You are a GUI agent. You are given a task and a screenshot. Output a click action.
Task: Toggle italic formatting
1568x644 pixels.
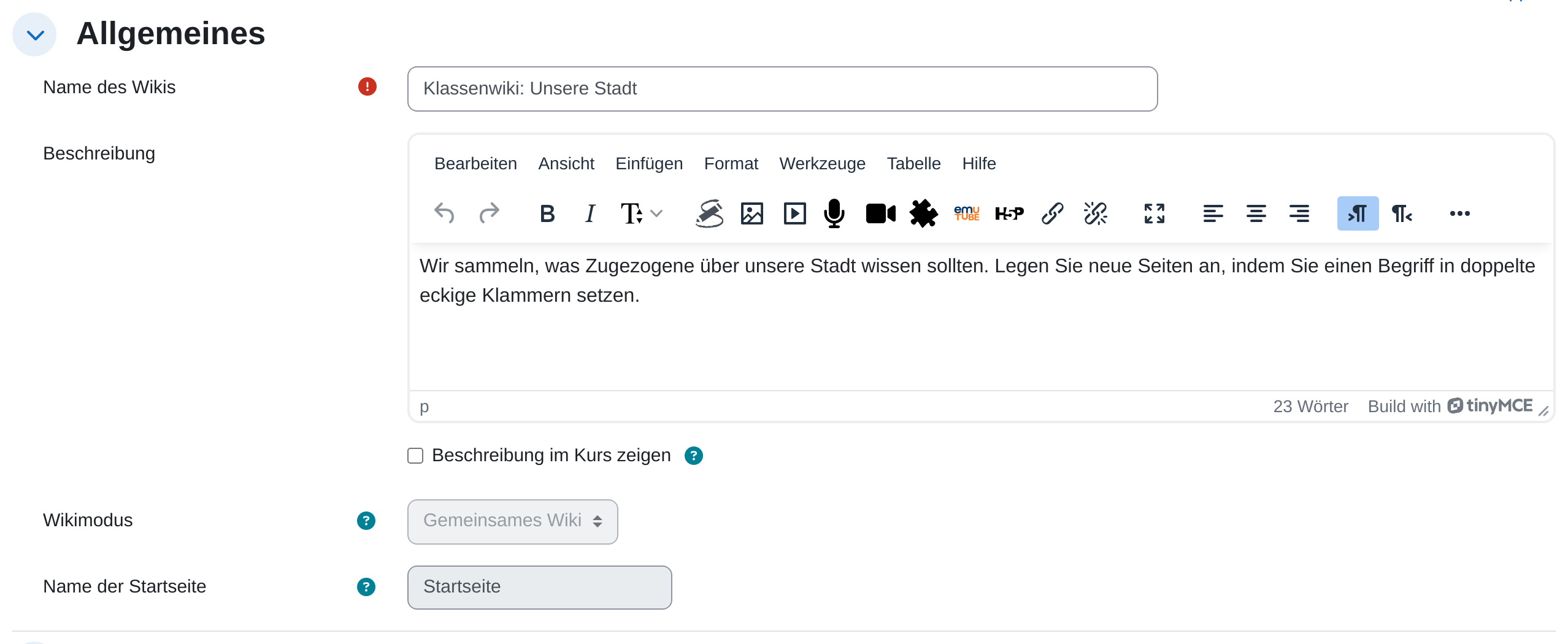click(x=590, y=213)
